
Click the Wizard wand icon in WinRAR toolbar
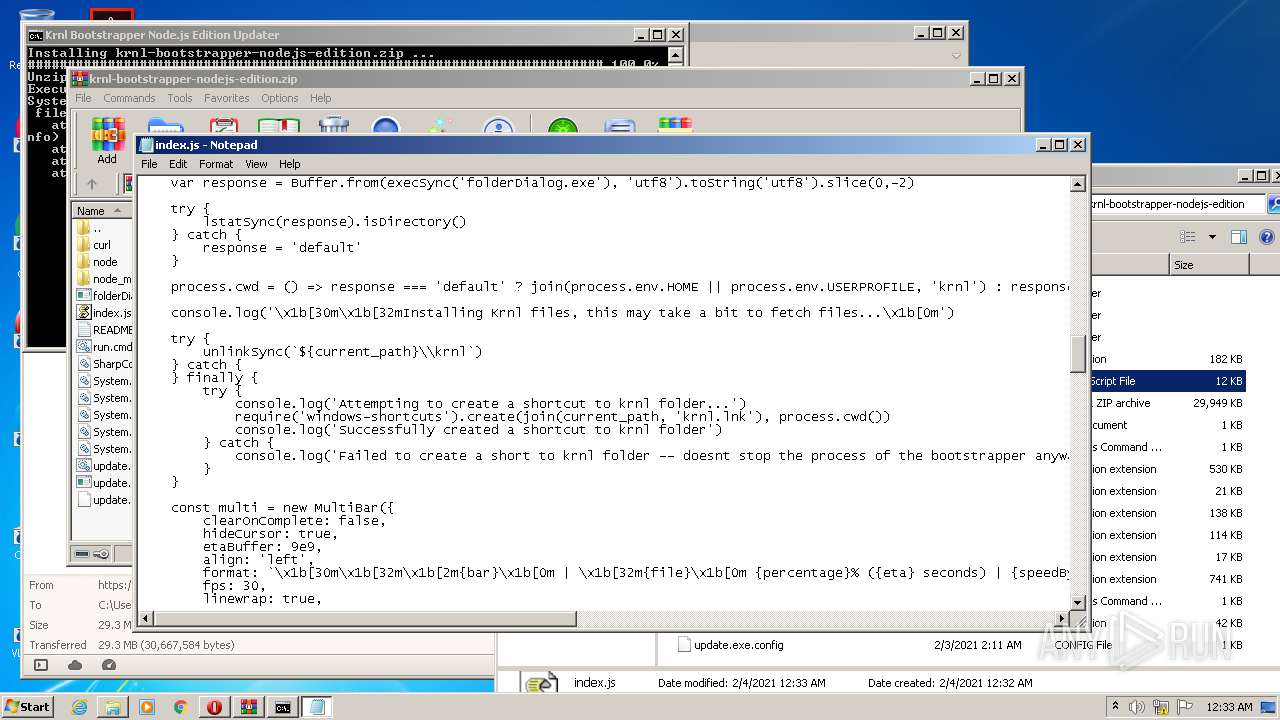tap(440, 125)
